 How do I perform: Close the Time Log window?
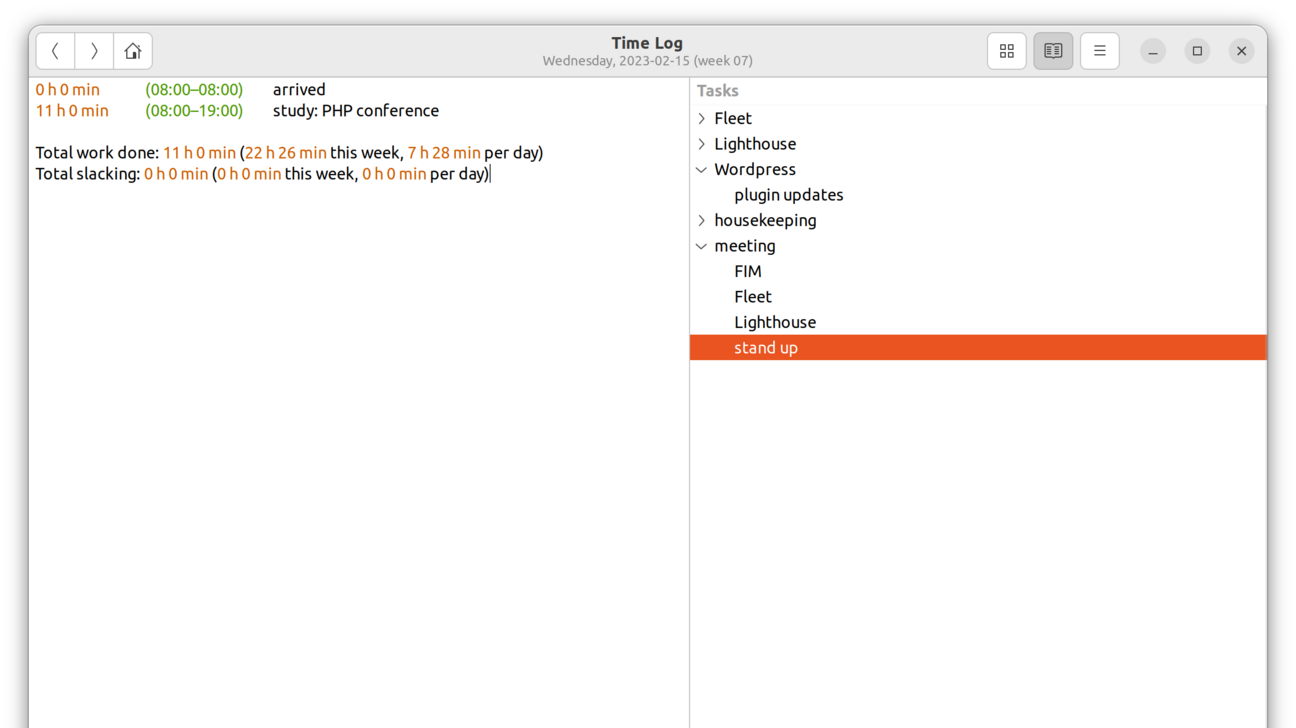click(x=1241, y=51)
